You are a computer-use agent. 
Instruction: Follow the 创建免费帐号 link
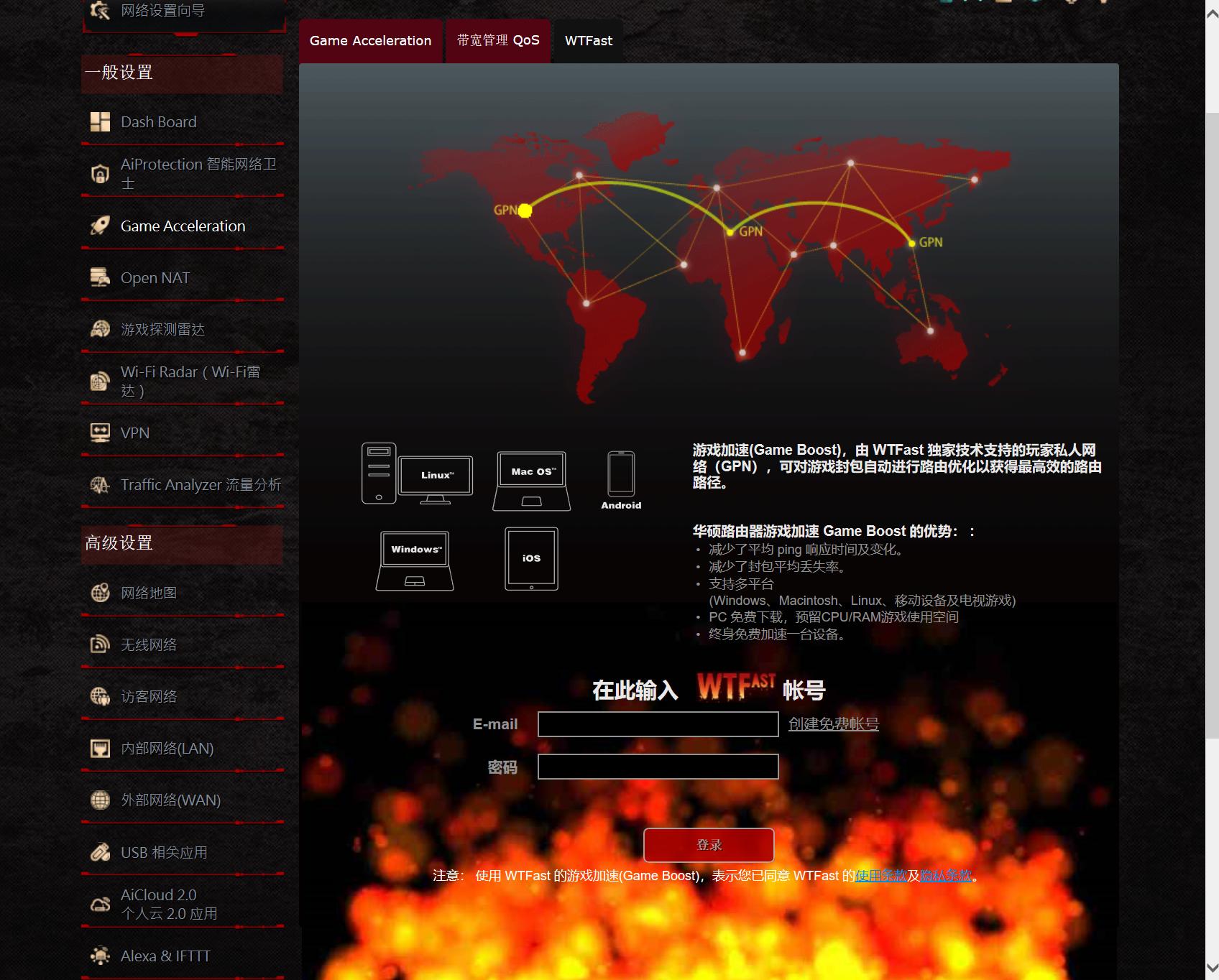(x=834, y=724)
